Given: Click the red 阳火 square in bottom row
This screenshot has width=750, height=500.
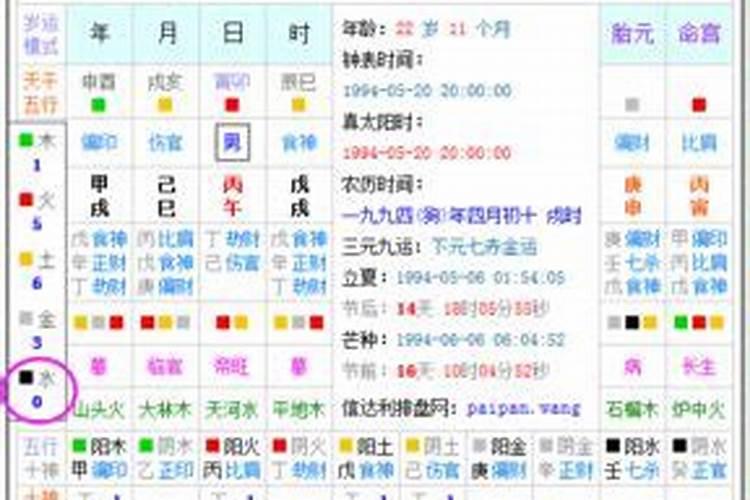Looking at the screenshot, I should 212,446.
